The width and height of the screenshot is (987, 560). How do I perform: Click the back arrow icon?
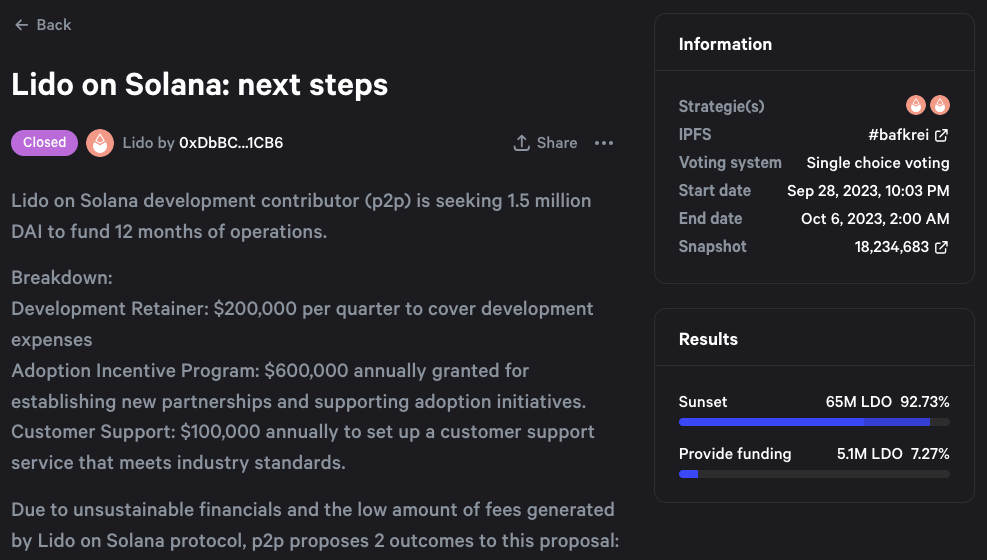(x=21, y=25)
